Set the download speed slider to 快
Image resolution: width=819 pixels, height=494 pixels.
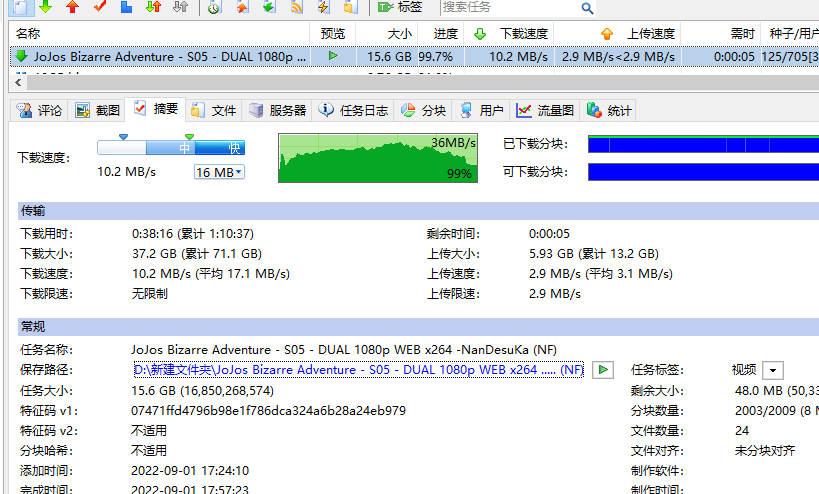tap(234, 148)
